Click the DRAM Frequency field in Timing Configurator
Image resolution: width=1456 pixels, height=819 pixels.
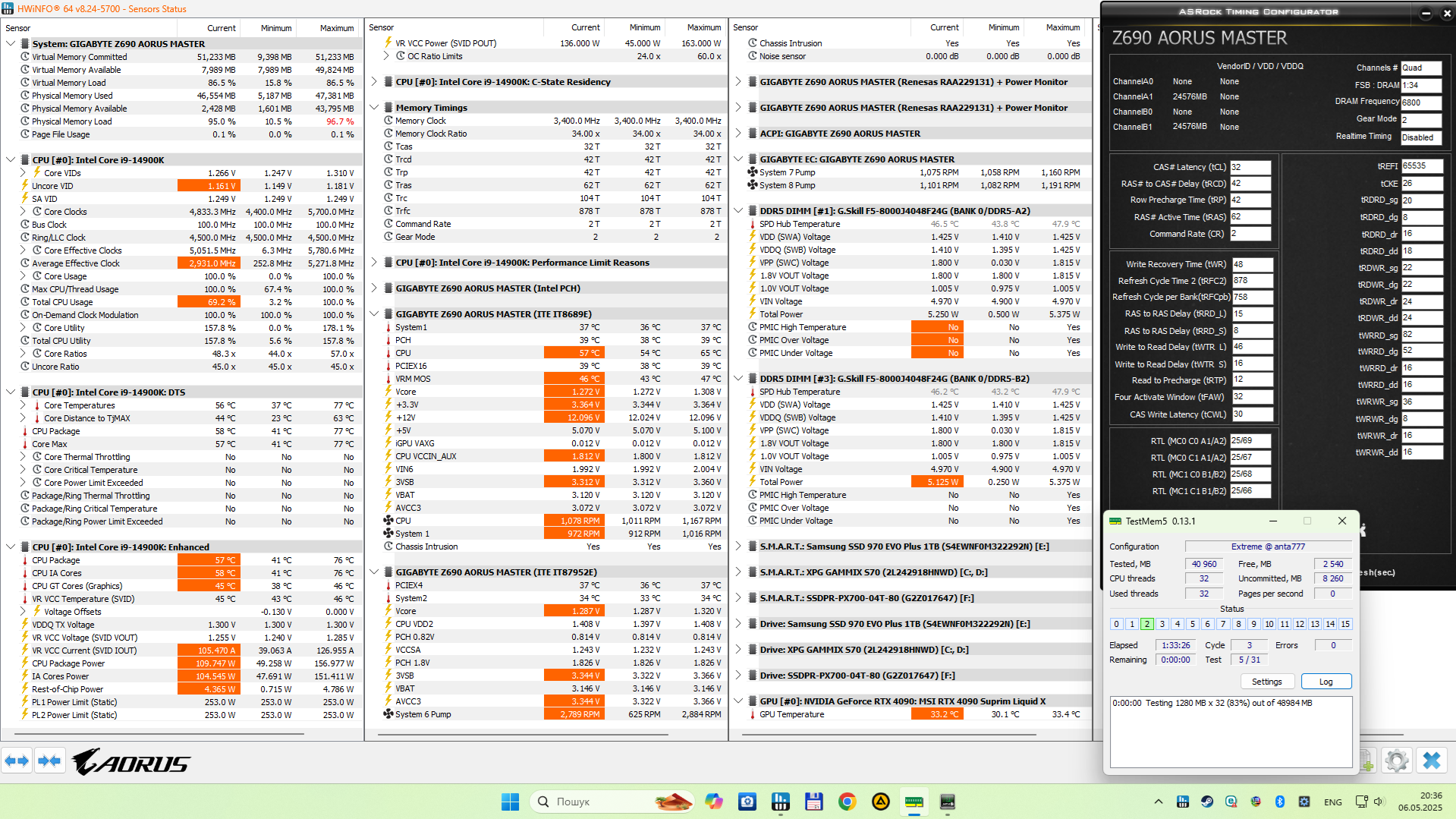pos(1420,102)
